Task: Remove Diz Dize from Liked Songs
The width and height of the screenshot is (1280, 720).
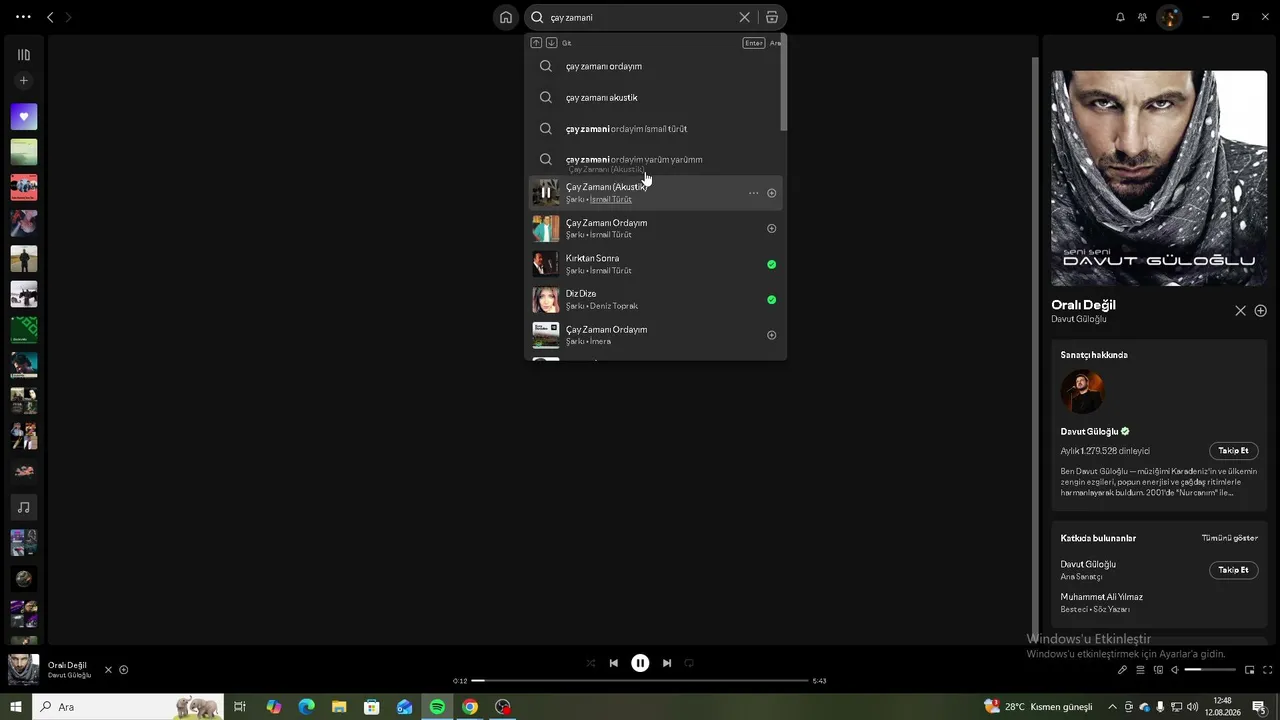Action: [x=771, y=299]
